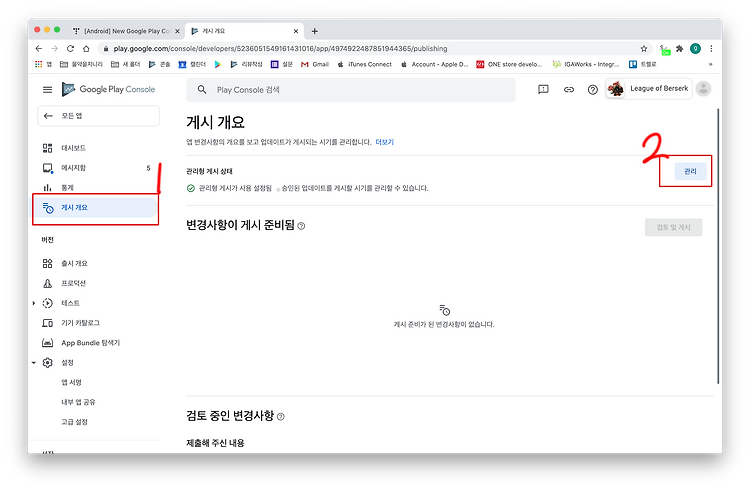
Task: Click the back arrow beside 모든 앱
Action: click(x=48, y=116)
